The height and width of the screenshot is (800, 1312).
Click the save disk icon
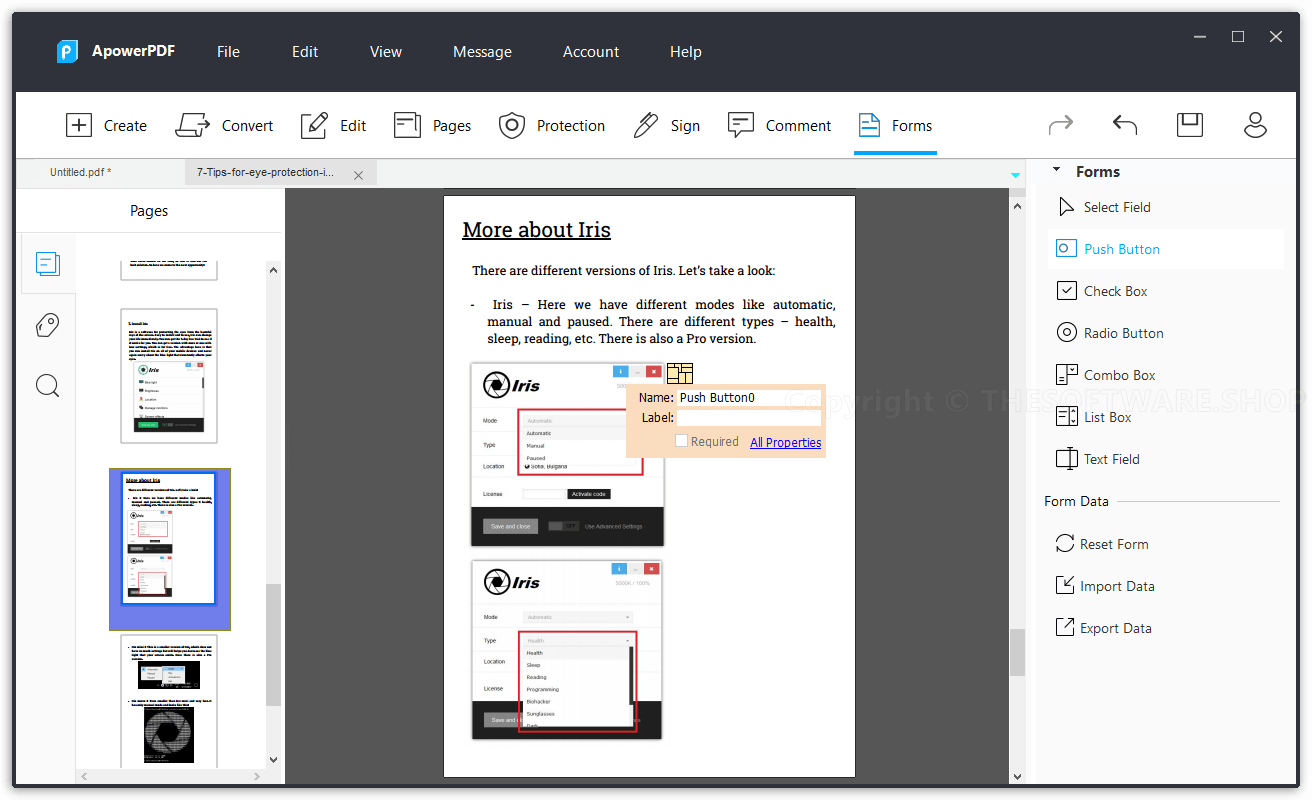(1189, 125)
